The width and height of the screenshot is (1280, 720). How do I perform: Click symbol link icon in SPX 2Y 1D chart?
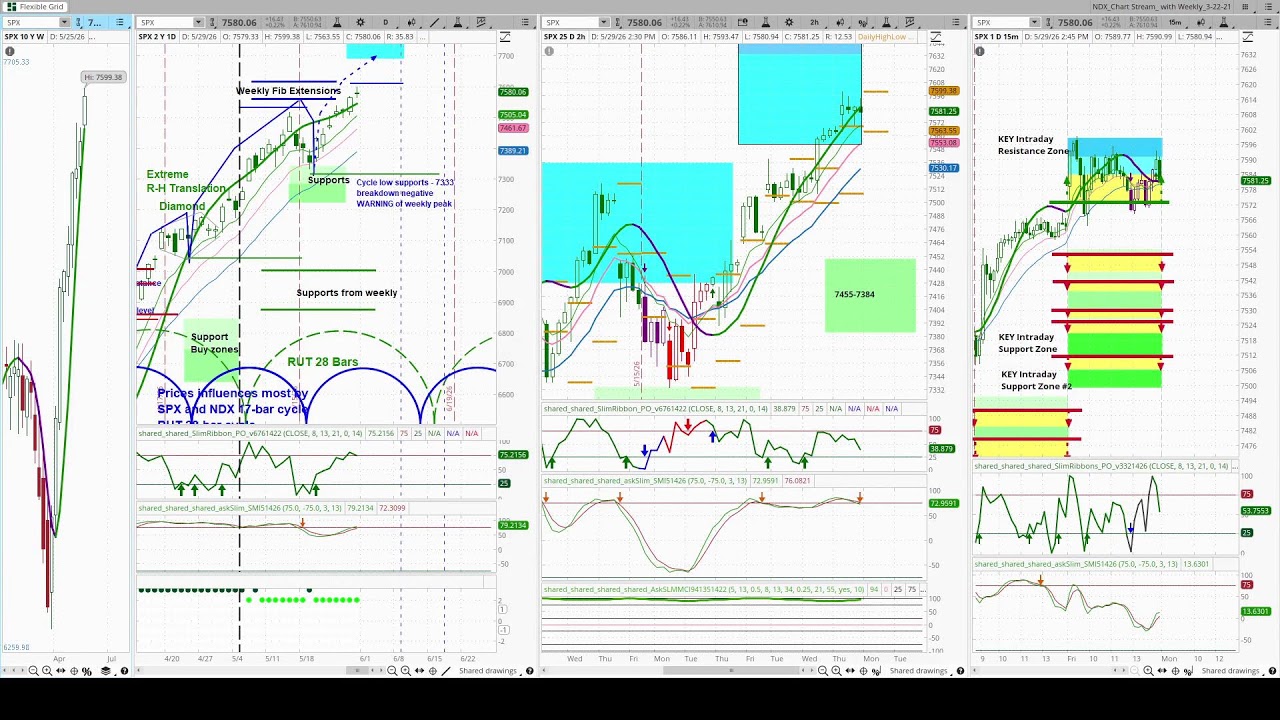click(x=213, y=22)
